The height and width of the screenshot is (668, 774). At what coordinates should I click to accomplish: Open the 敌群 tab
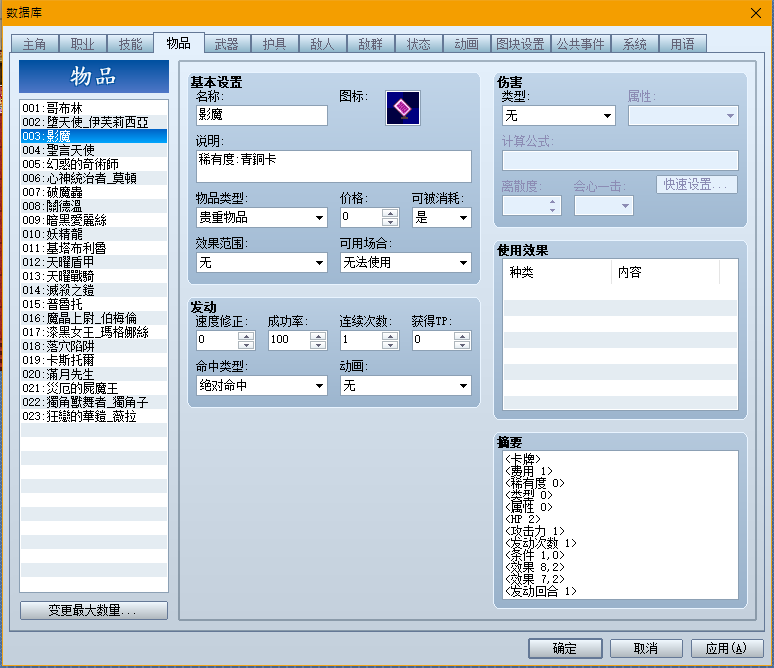point(371,44)
